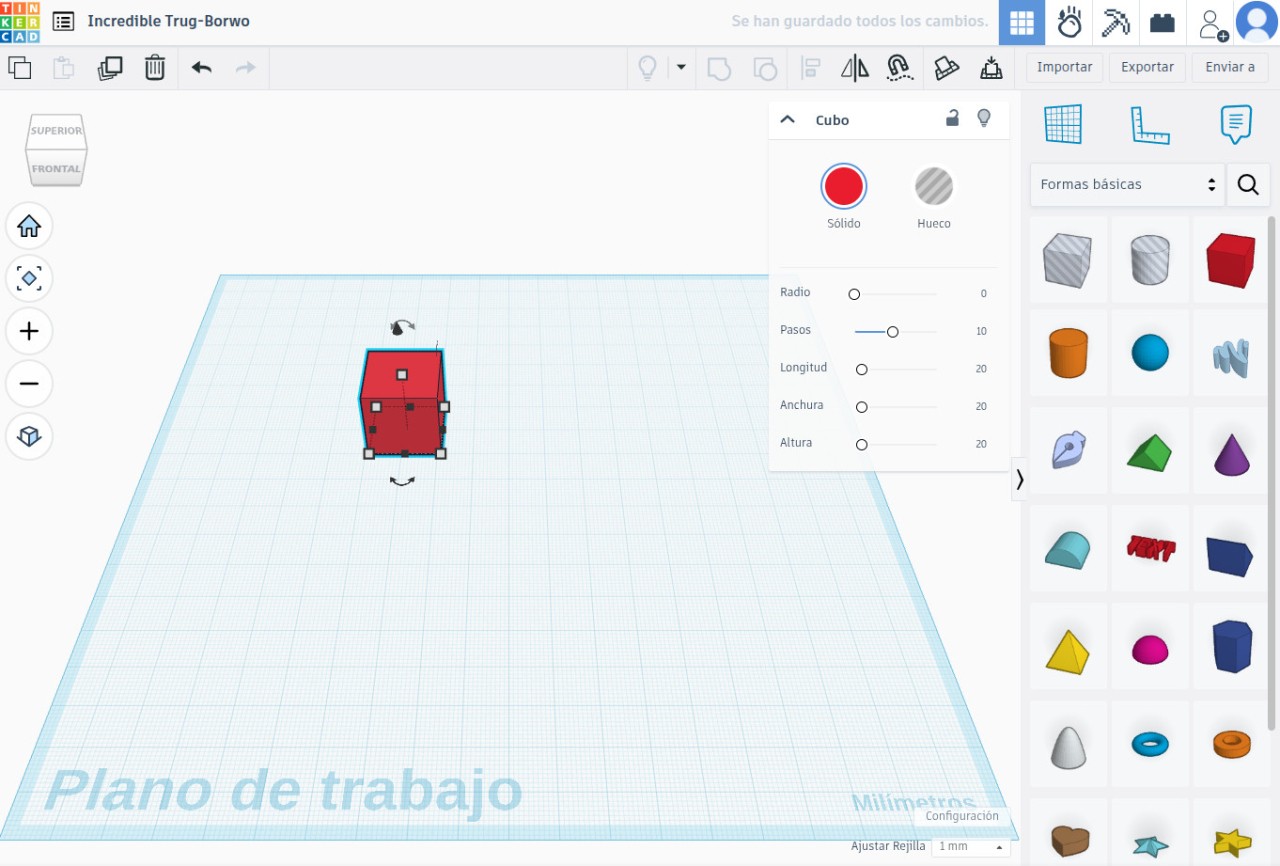The height and width of the screenshot is (866, 1280).
Task: Open the Bricks view tab
Action: [1162, 23]
